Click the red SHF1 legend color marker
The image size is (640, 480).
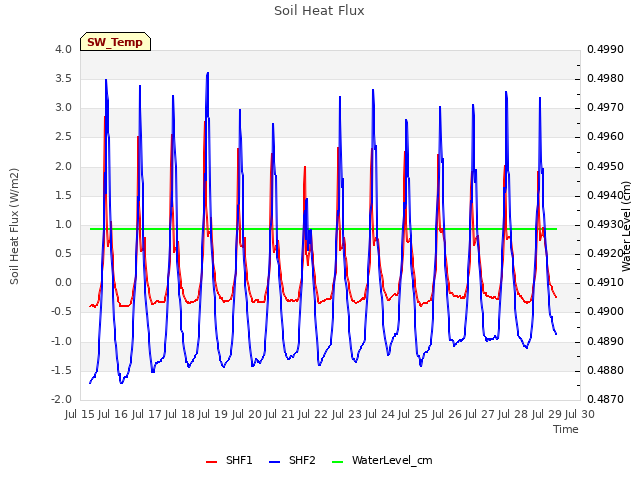211,462
